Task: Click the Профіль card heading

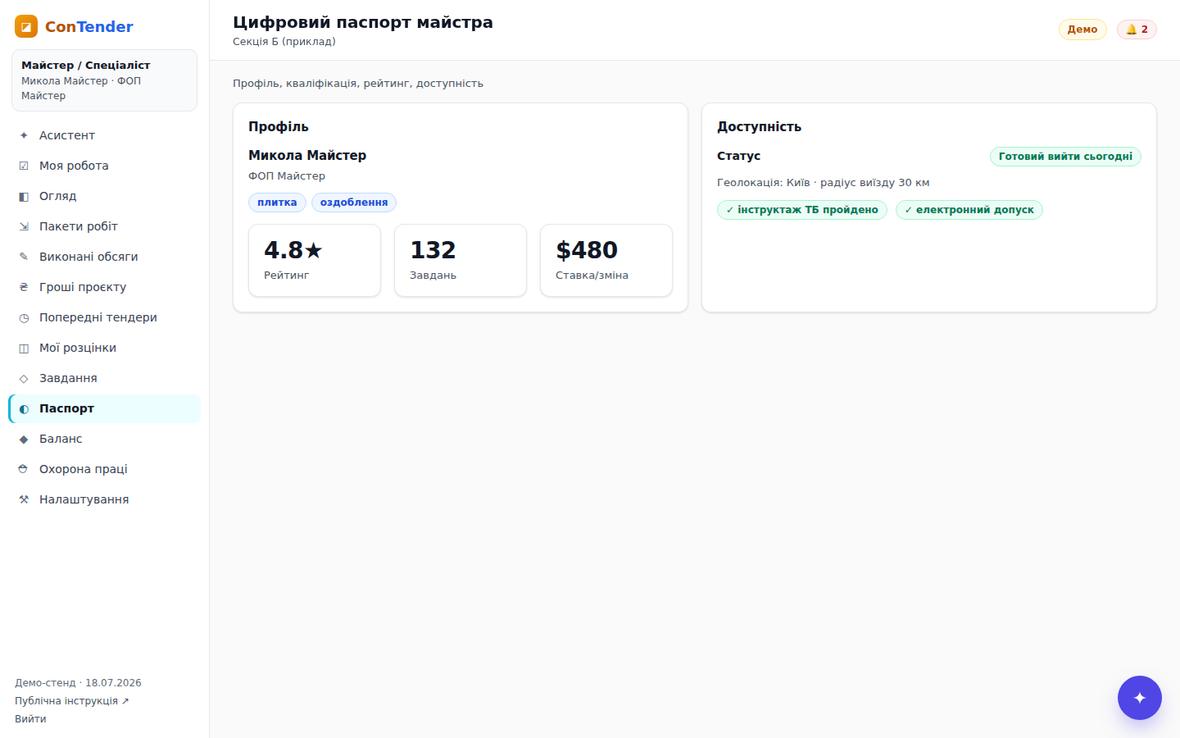Action: tap(278, 127)
